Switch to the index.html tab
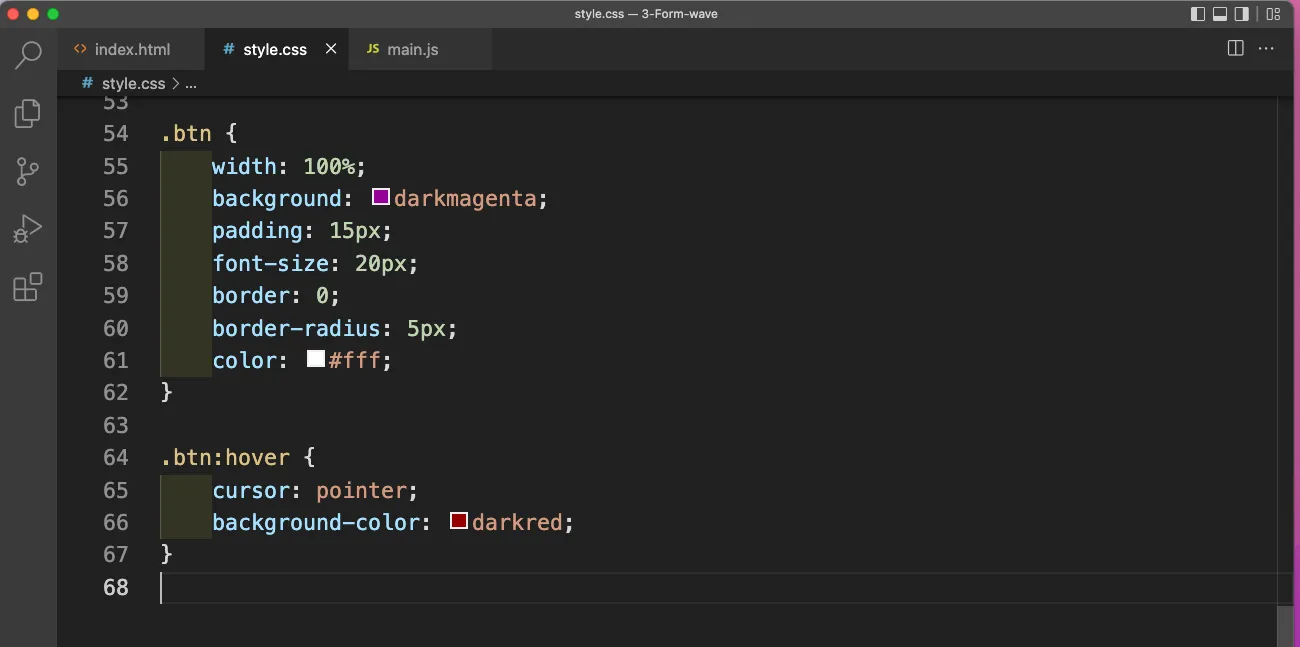1300x647 pixels. click(x=131, y=49)
